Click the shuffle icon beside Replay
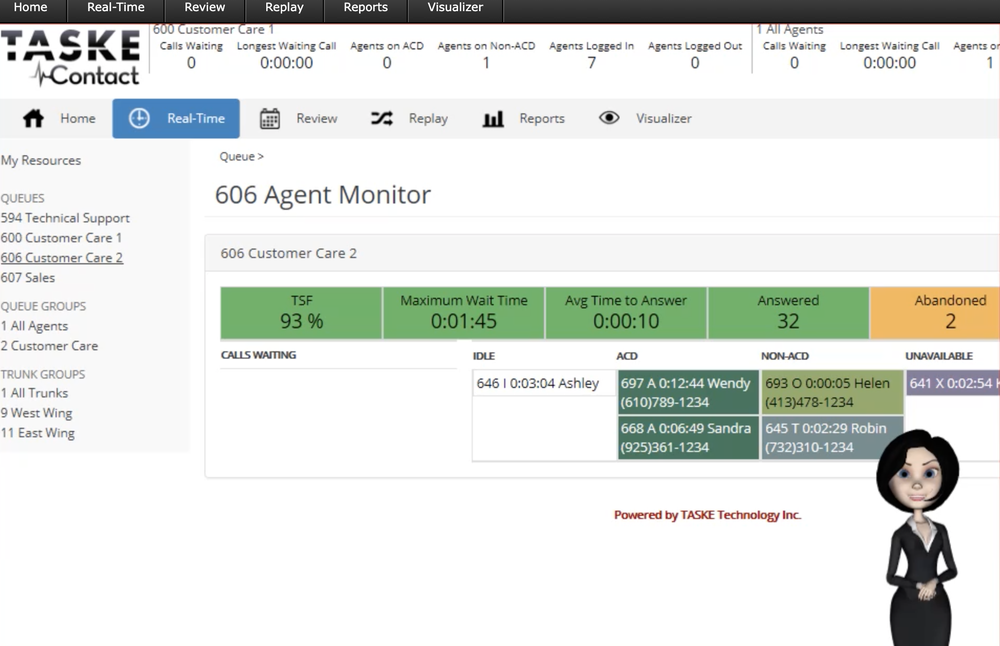Viewport: 1000px width, 646px height. [381, 118]
